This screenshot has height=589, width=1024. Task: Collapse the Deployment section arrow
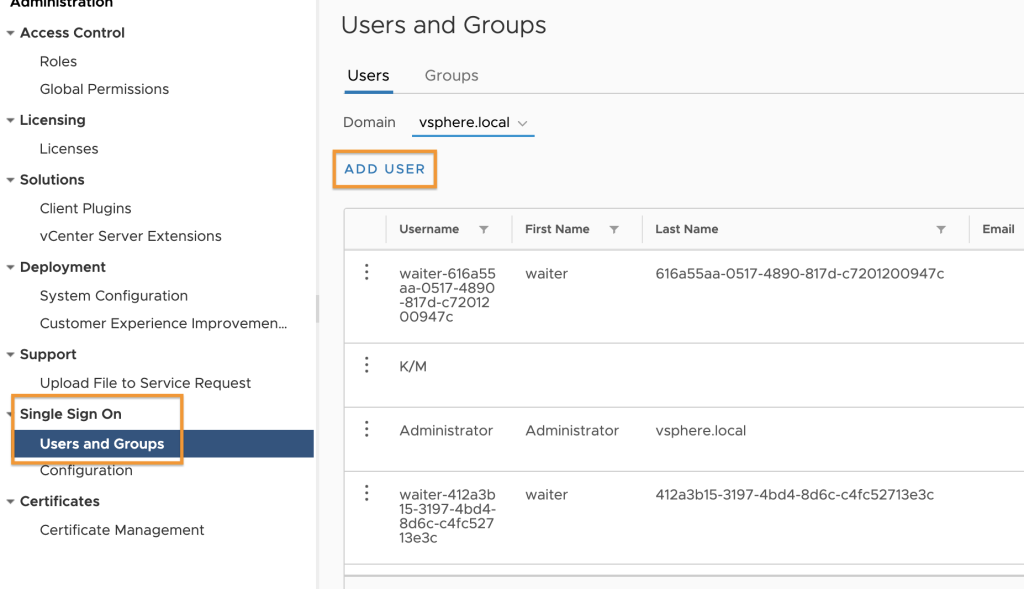click(x=10, y=267)
